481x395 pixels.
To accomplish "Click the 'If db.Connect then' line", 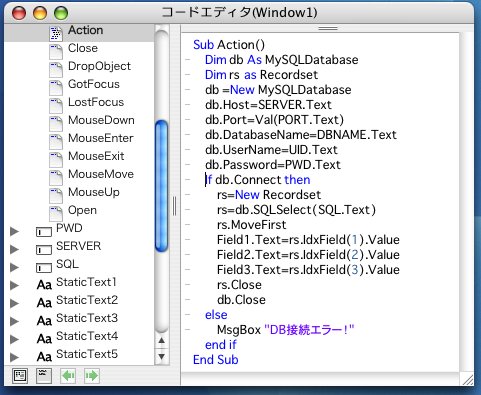I will click(x=258, y=180).
